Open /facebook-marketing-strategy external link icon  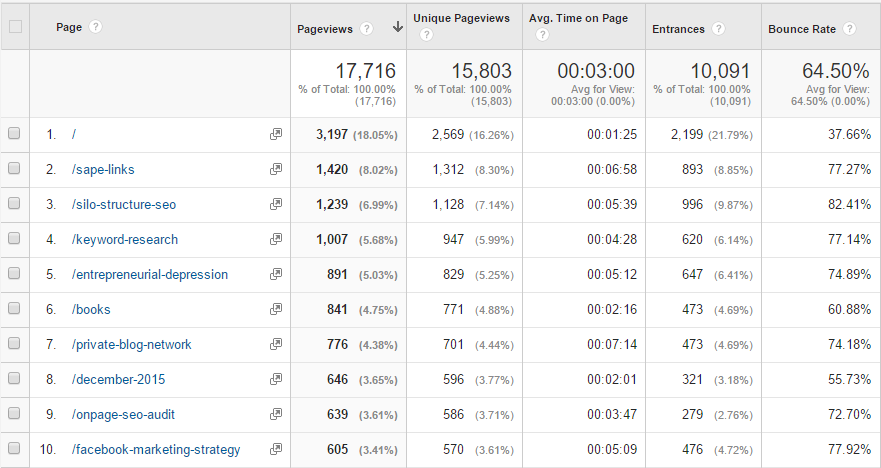coord(275,449)
